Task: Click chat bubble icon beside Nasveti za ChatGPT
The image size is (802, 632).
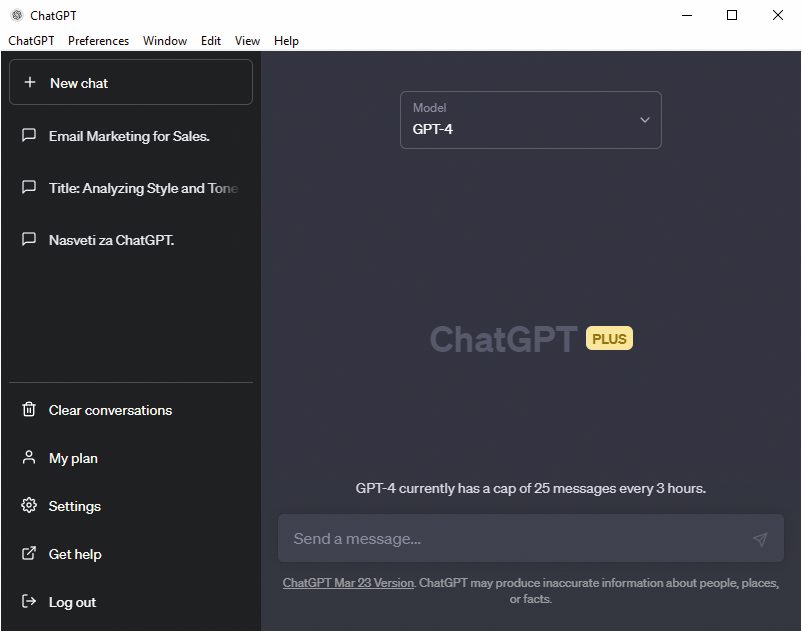Action: (x=29, y=239)
